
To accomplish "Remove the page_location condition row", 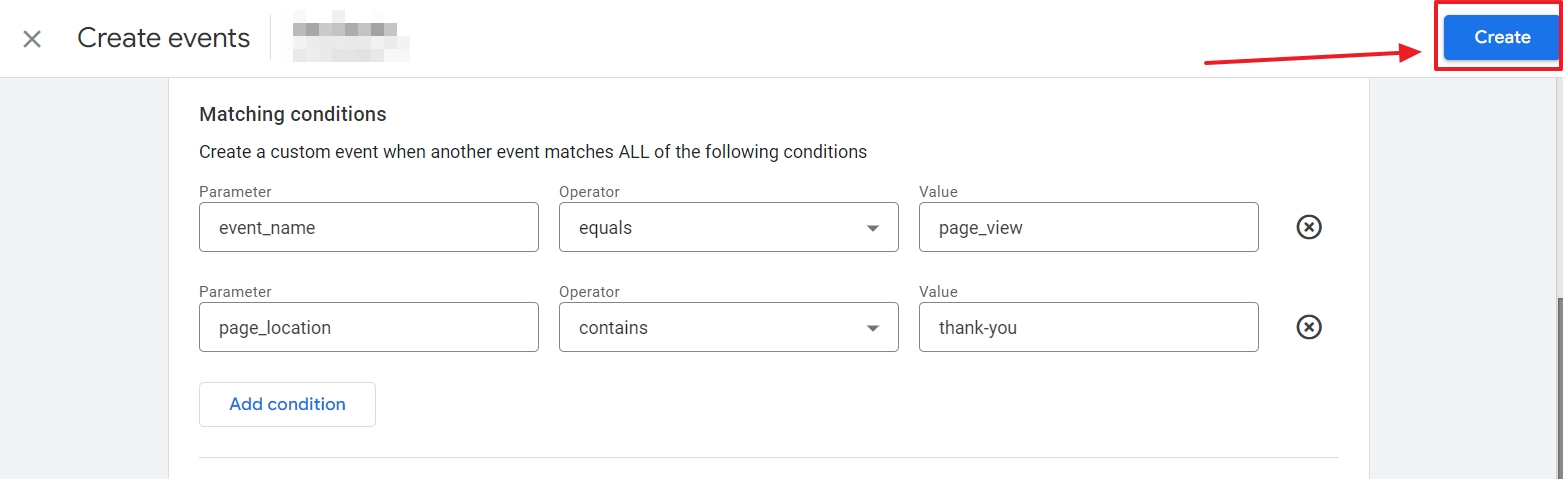I will (x=1309, y=327).
